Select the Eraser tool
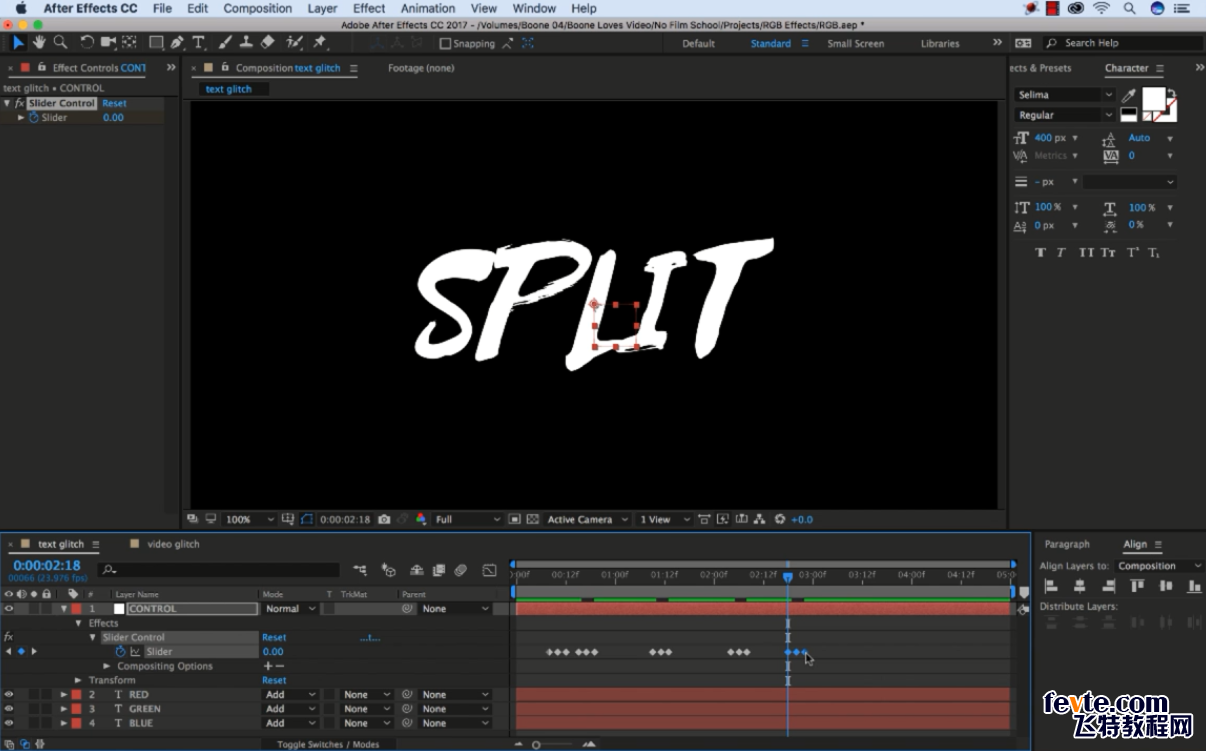1206x751 pixels. tap(267, 43)
